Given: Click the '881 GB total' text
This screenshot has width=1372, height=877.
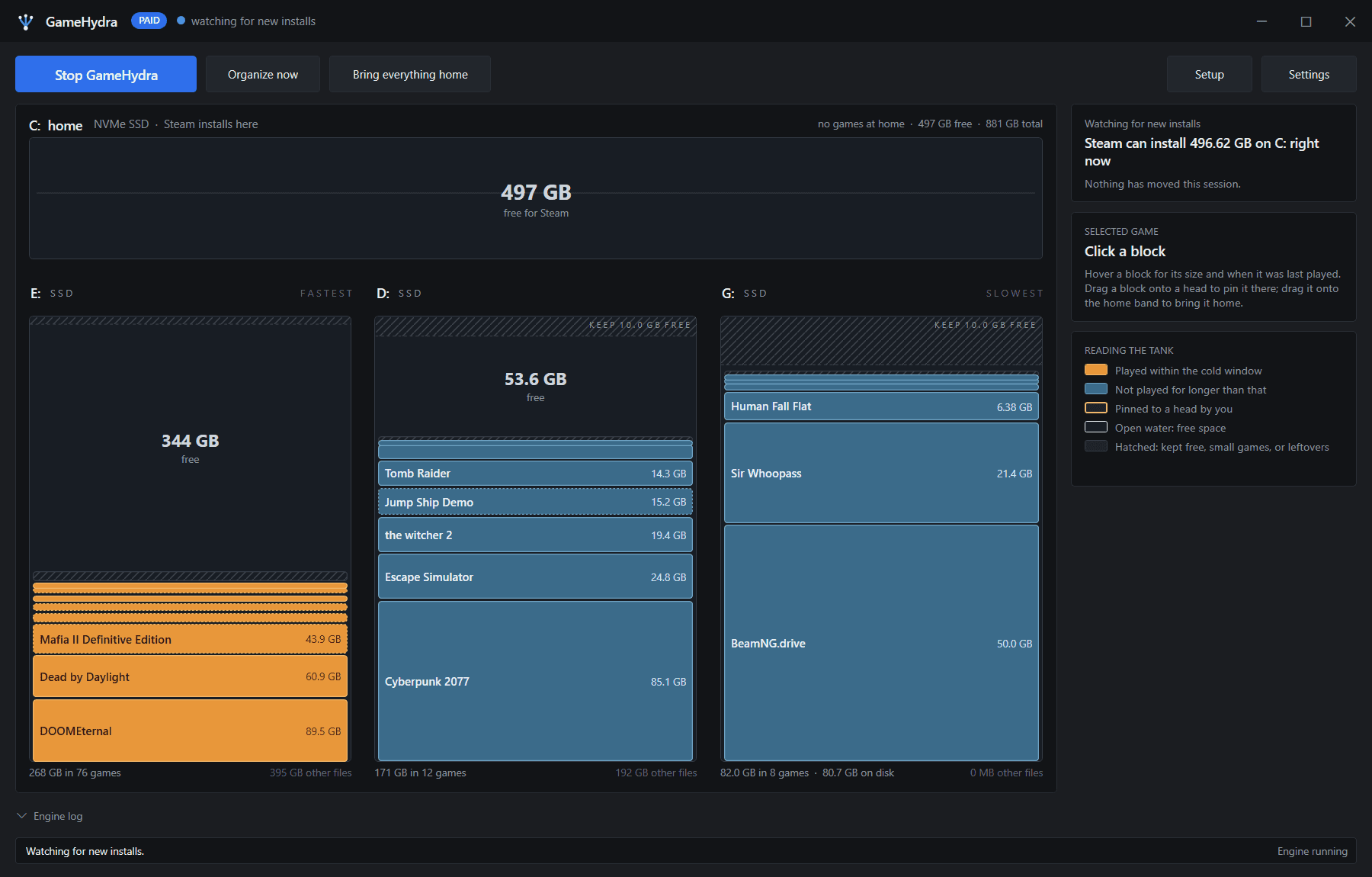Looking at the screenshot, I should click(x=1014, y=124).
